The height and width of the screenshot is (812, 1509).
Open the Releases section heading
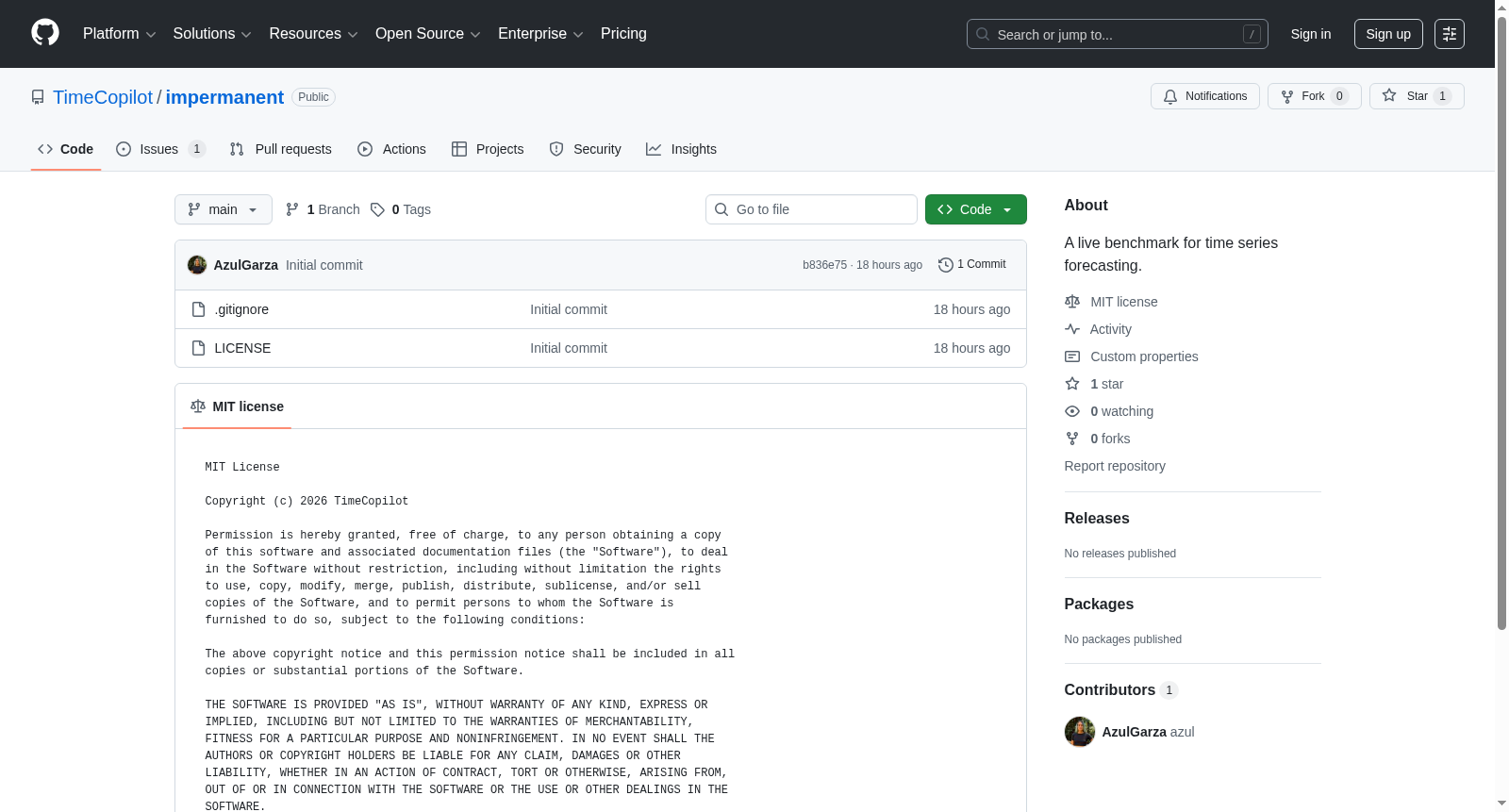(1097, 519)
